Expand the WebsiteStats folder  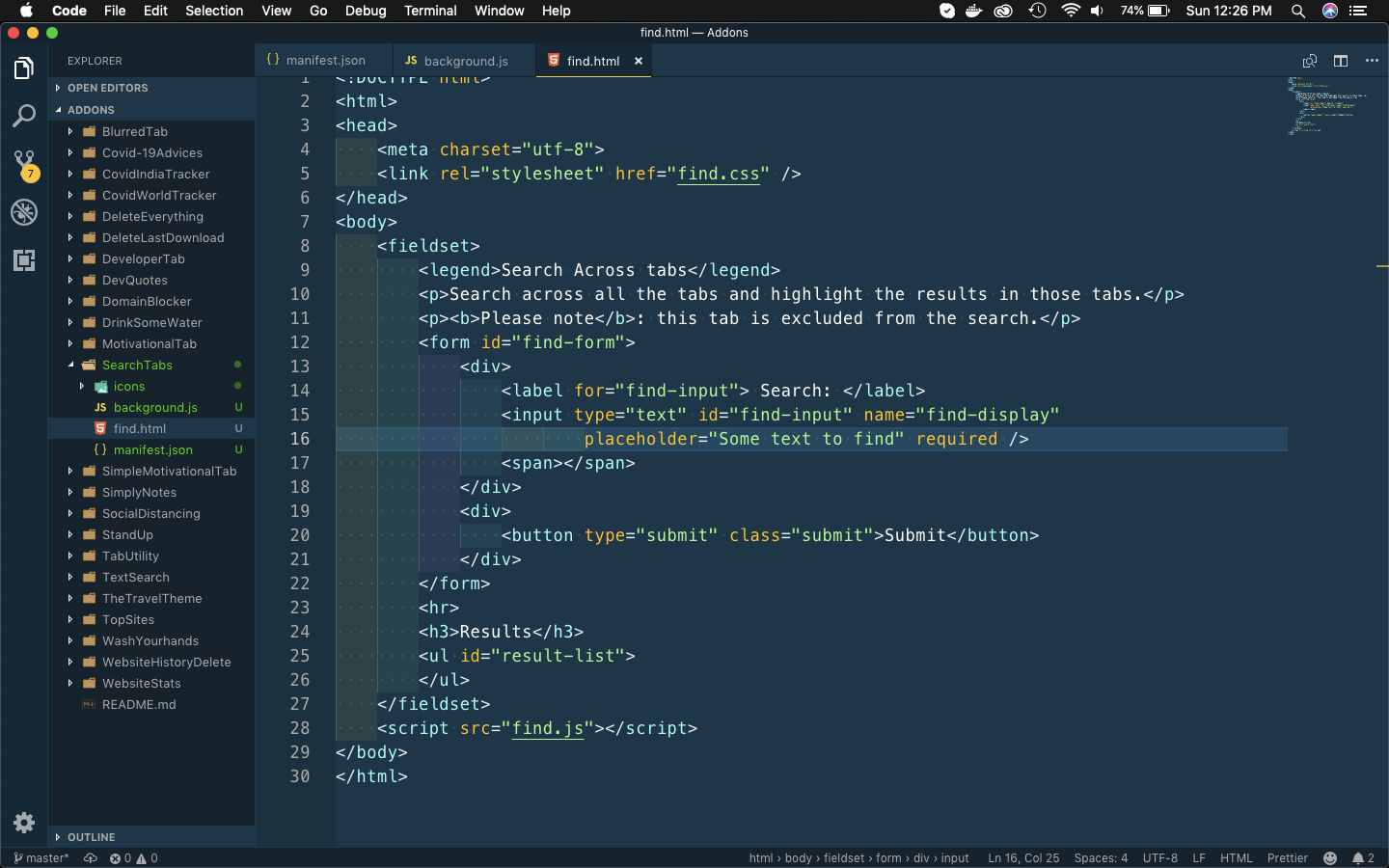[x=151, y=683]
